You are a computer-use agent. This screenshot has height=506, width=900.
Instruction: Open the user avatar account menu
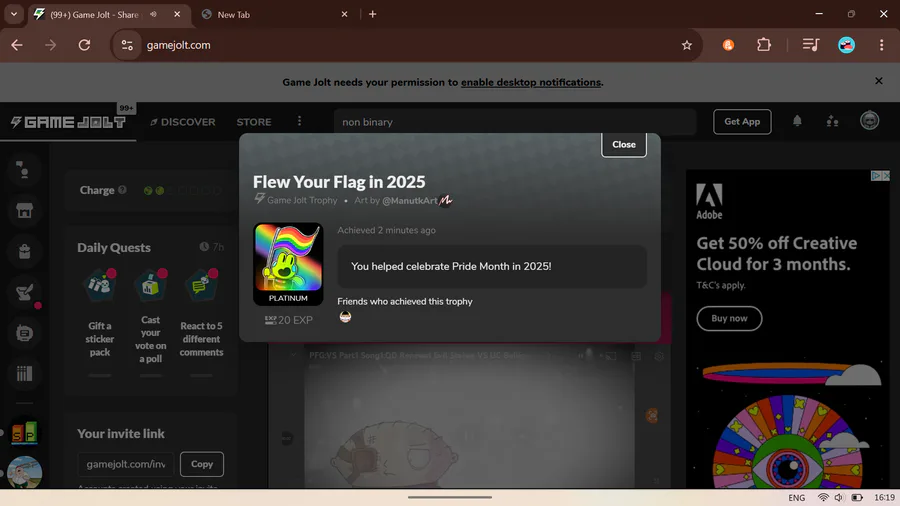pos(869,121)
